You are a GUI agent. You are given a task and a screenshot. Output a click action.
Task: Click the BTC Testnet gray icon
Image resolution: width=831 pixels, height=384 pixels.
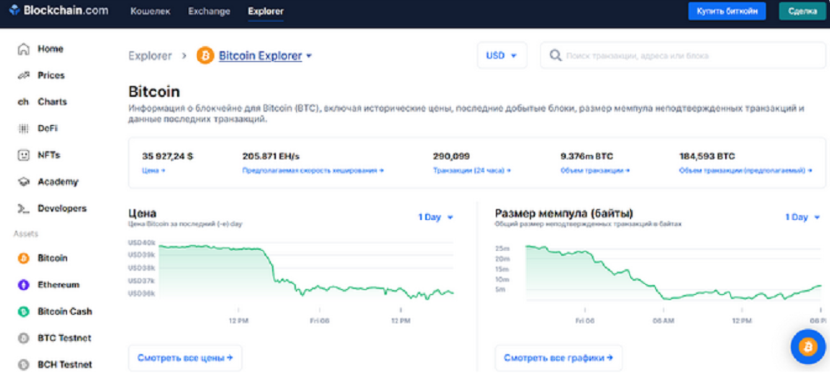tap(23, 338)
